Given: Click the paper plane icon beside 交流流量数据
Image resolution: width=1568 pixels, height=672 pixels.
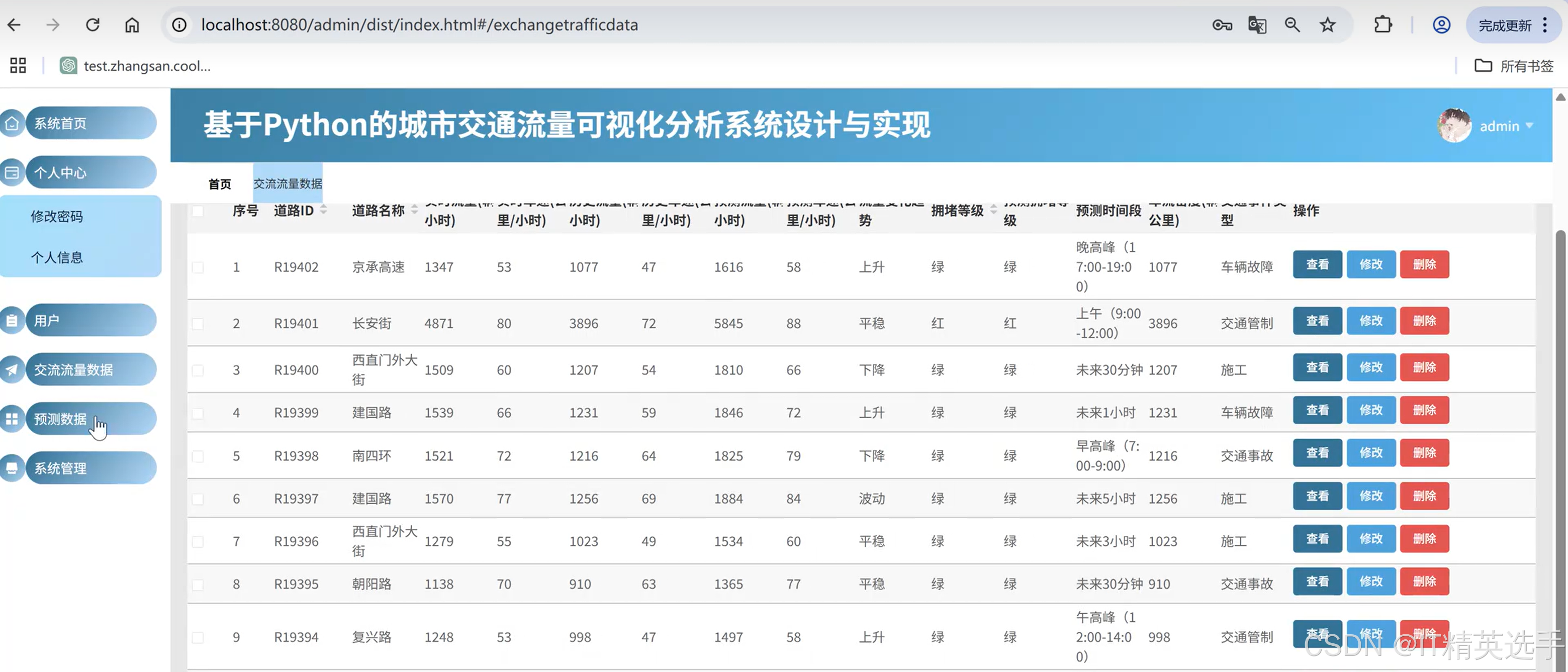Looking at the screenshot, I should pos(12,369).
